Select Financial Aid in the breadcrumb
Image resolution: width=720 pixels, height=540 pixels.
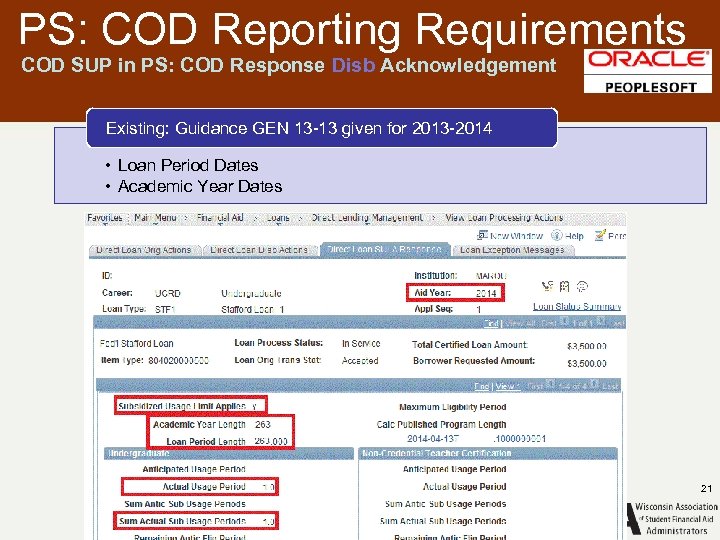pos(220,218)
